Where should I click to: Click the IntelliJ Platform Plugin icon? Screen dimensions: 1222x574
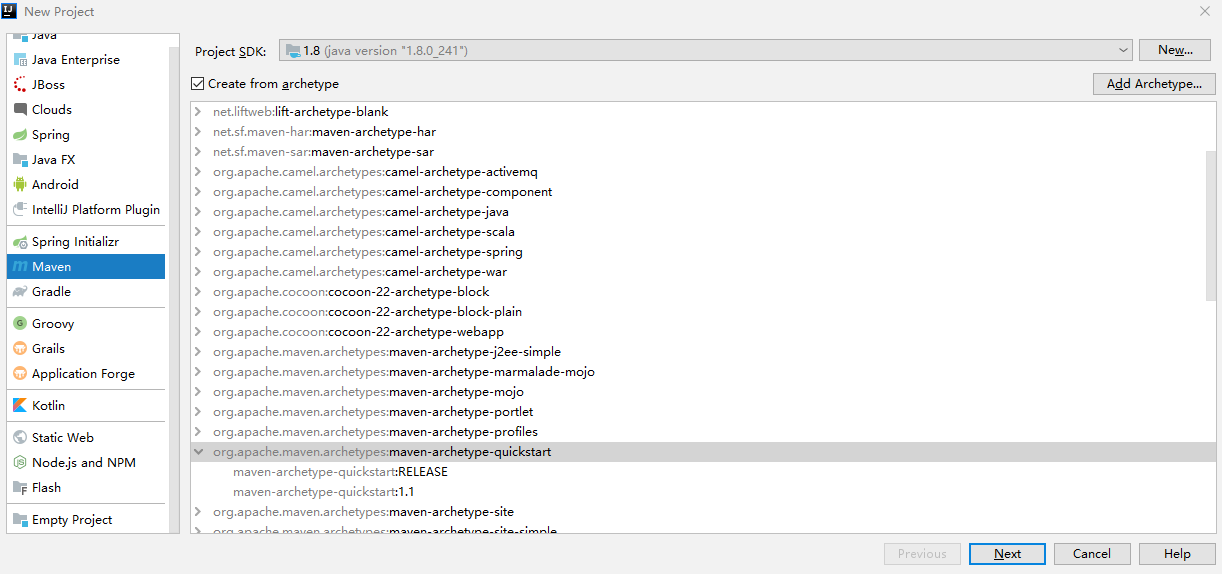(20, 210)
